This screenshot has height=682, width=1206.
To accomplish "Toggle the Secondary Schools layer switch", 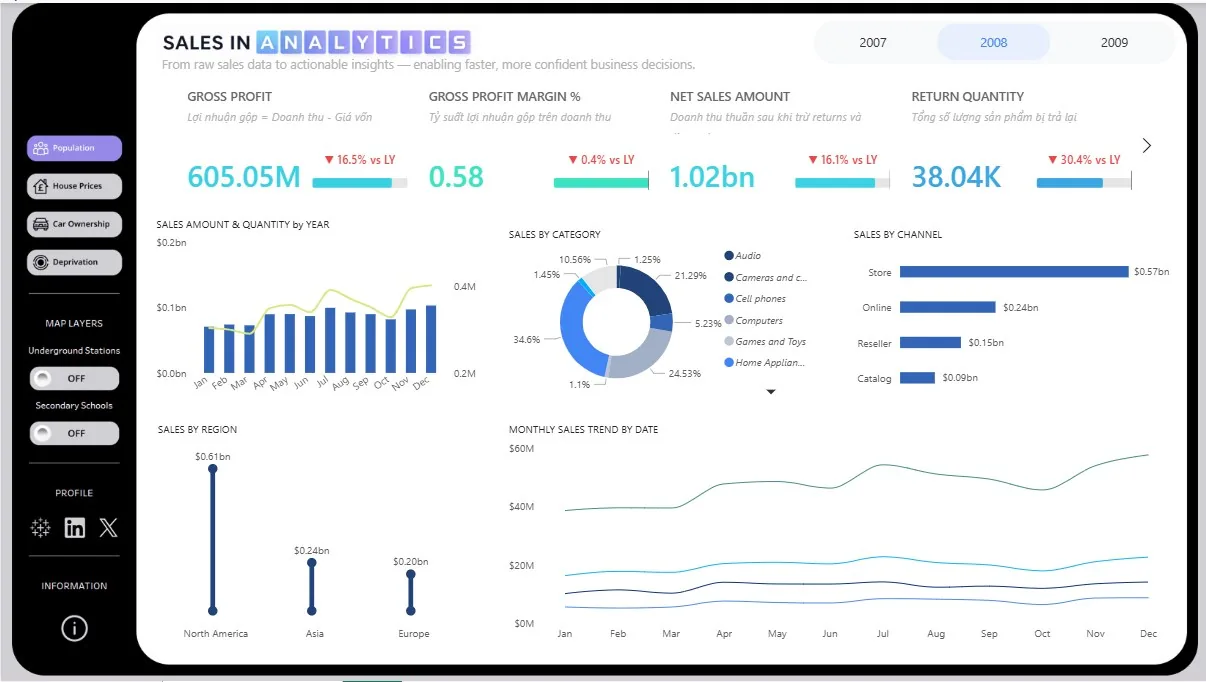I will pyautogui.click(x=74, y=434).
